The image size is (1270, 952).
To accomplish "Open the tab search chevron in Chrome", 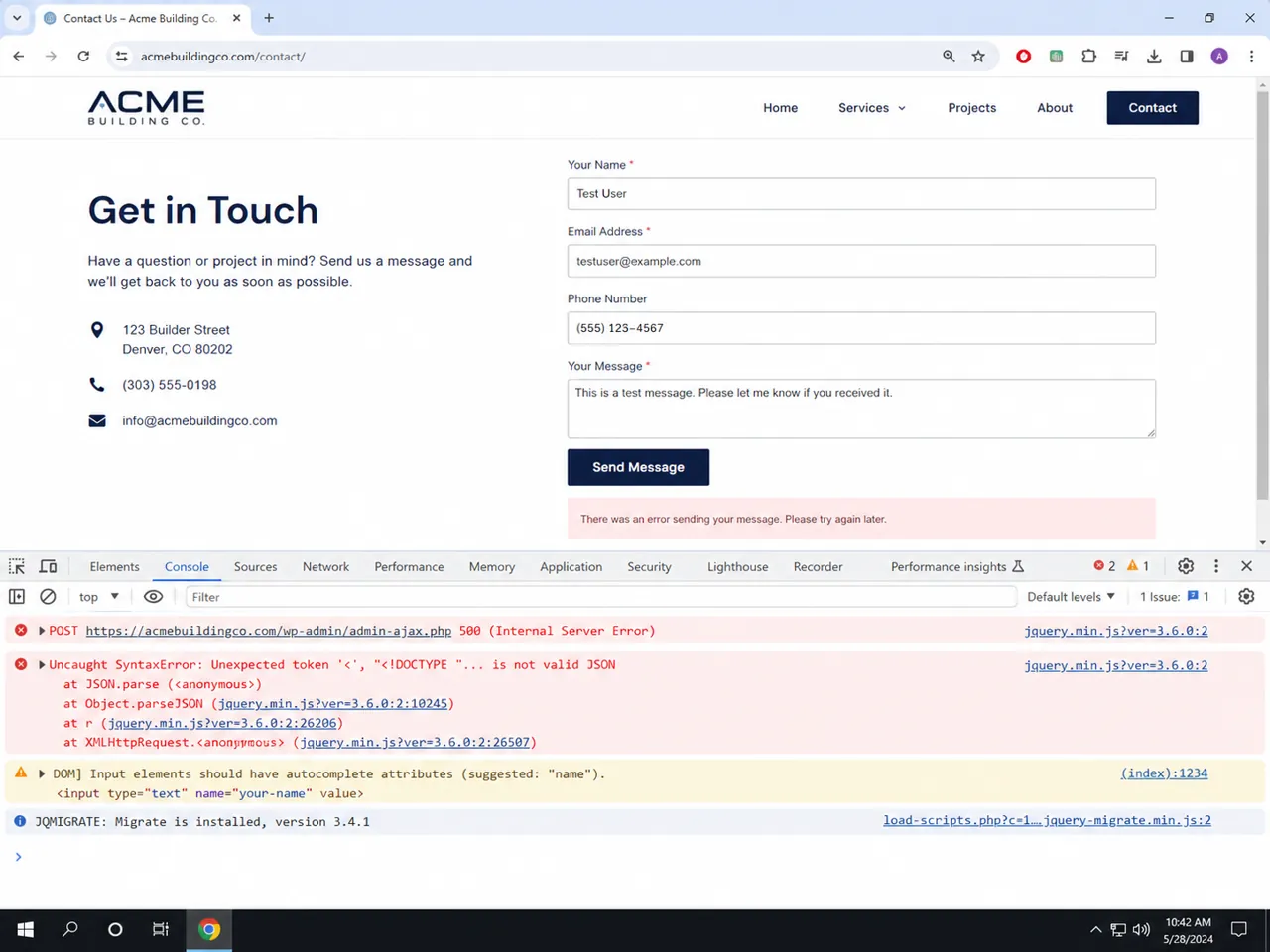I will coord(17,18).
